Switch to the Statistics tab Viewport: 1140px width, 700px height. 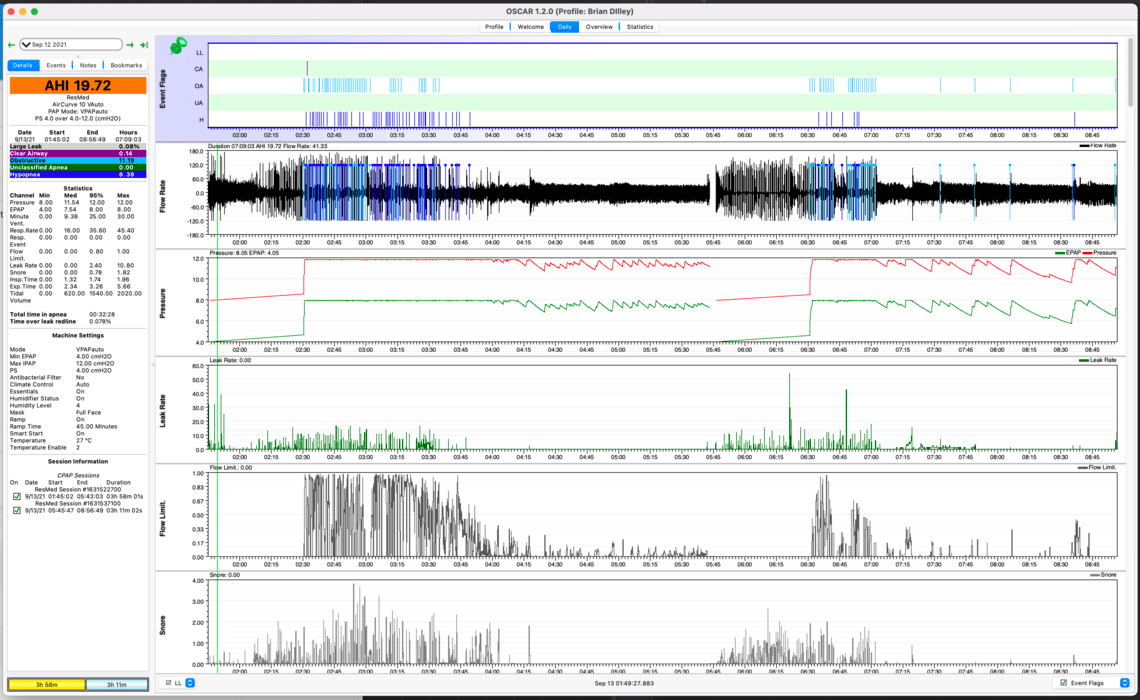tap(640, 27)
